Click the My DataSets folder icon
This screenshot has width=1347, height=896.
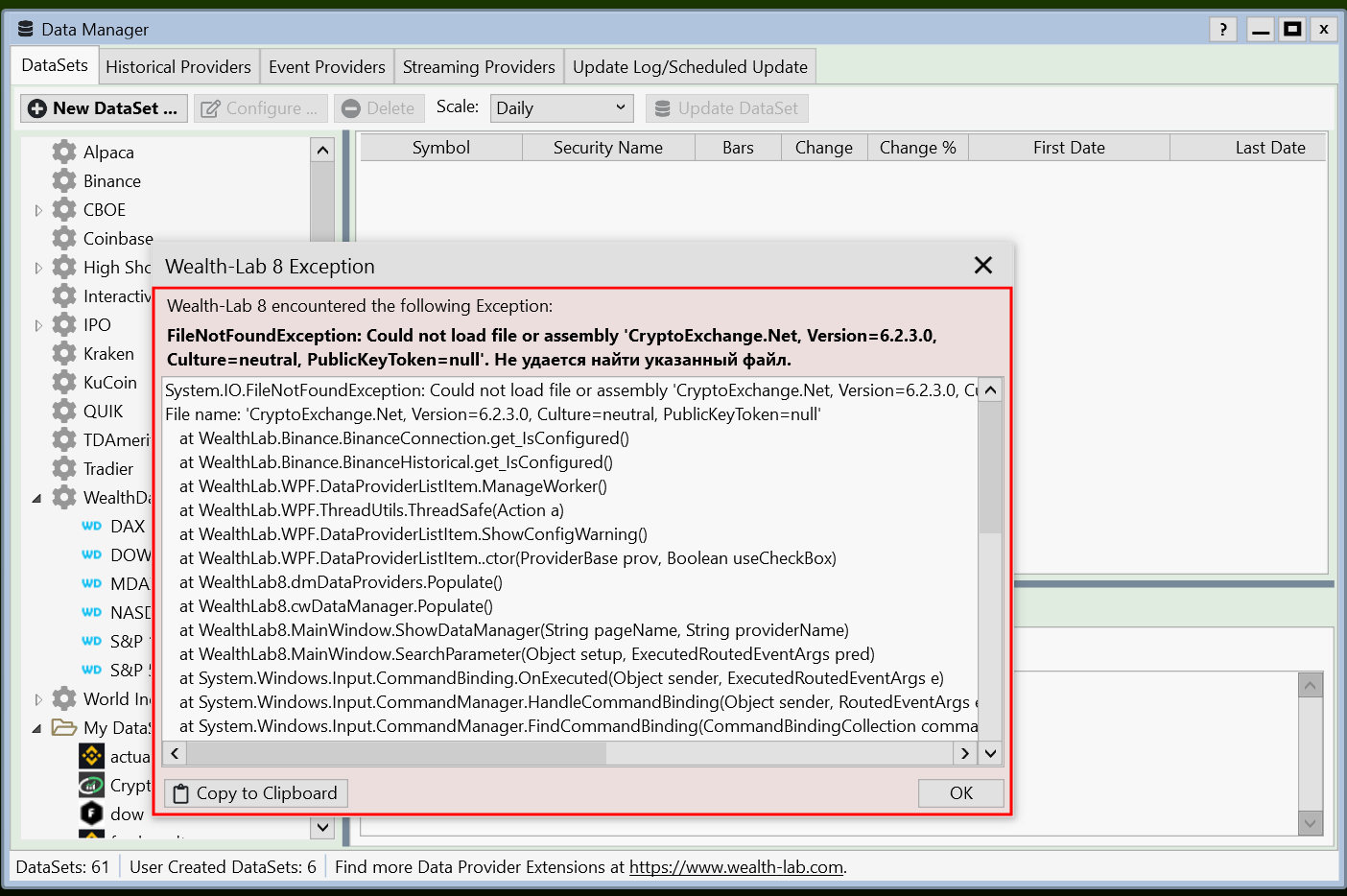[64, 727]
